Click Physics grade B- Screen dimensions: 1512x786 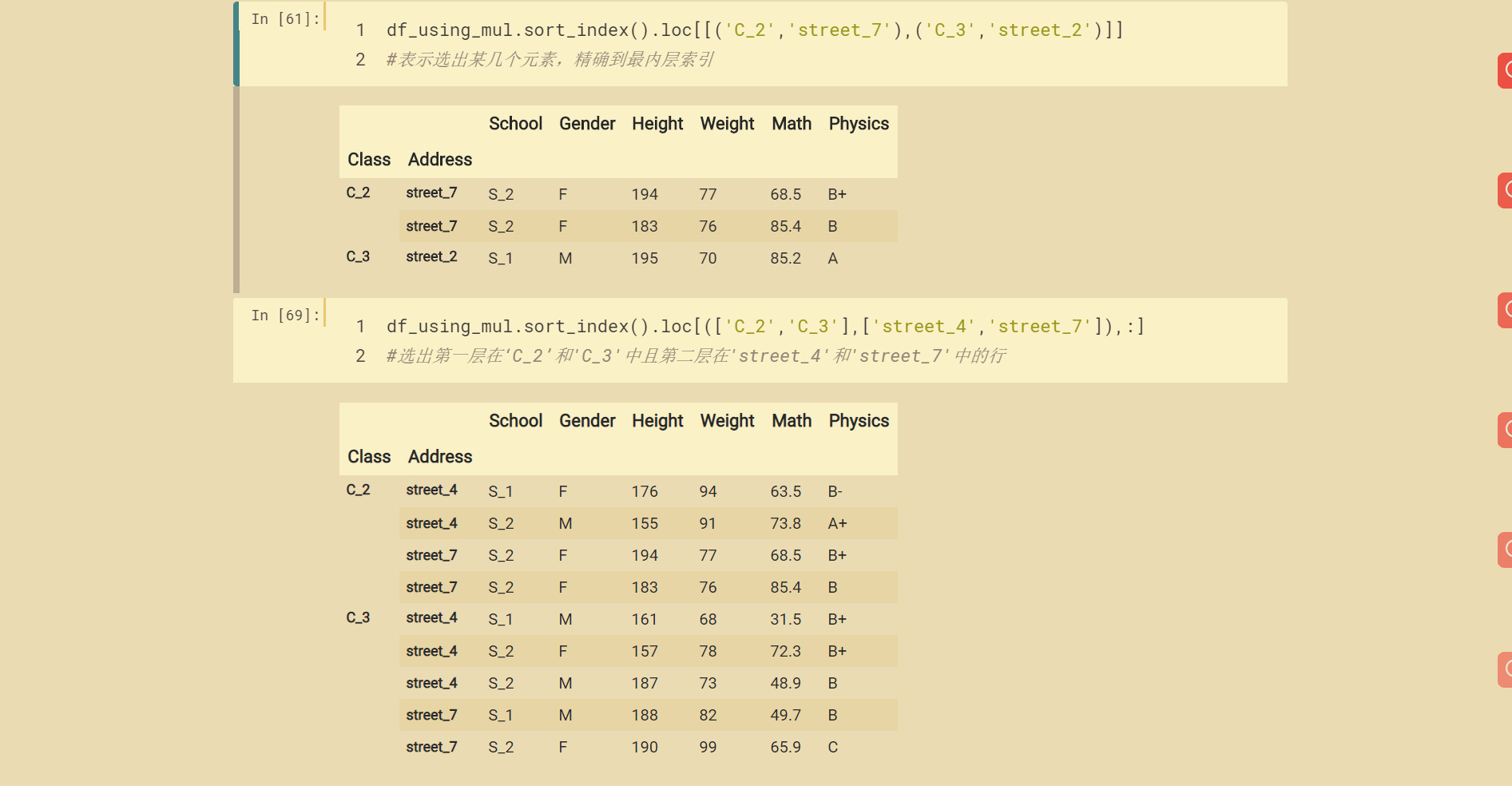[835, 492]
